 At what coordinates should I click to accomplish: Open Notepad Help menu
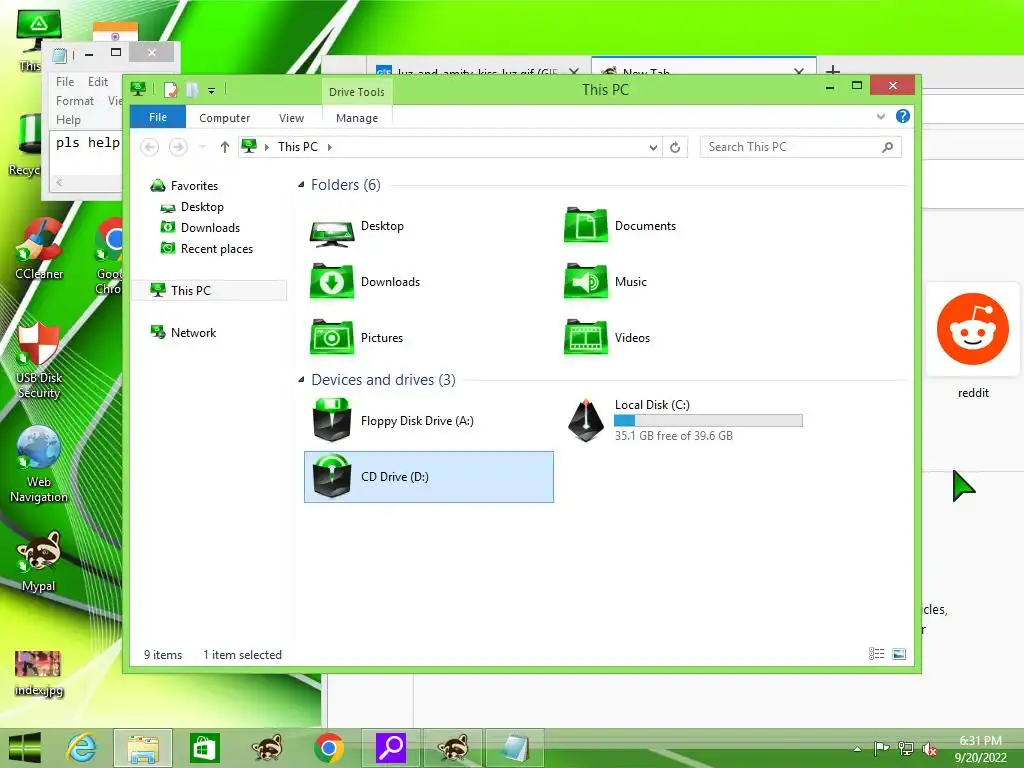tap(68, 120)
